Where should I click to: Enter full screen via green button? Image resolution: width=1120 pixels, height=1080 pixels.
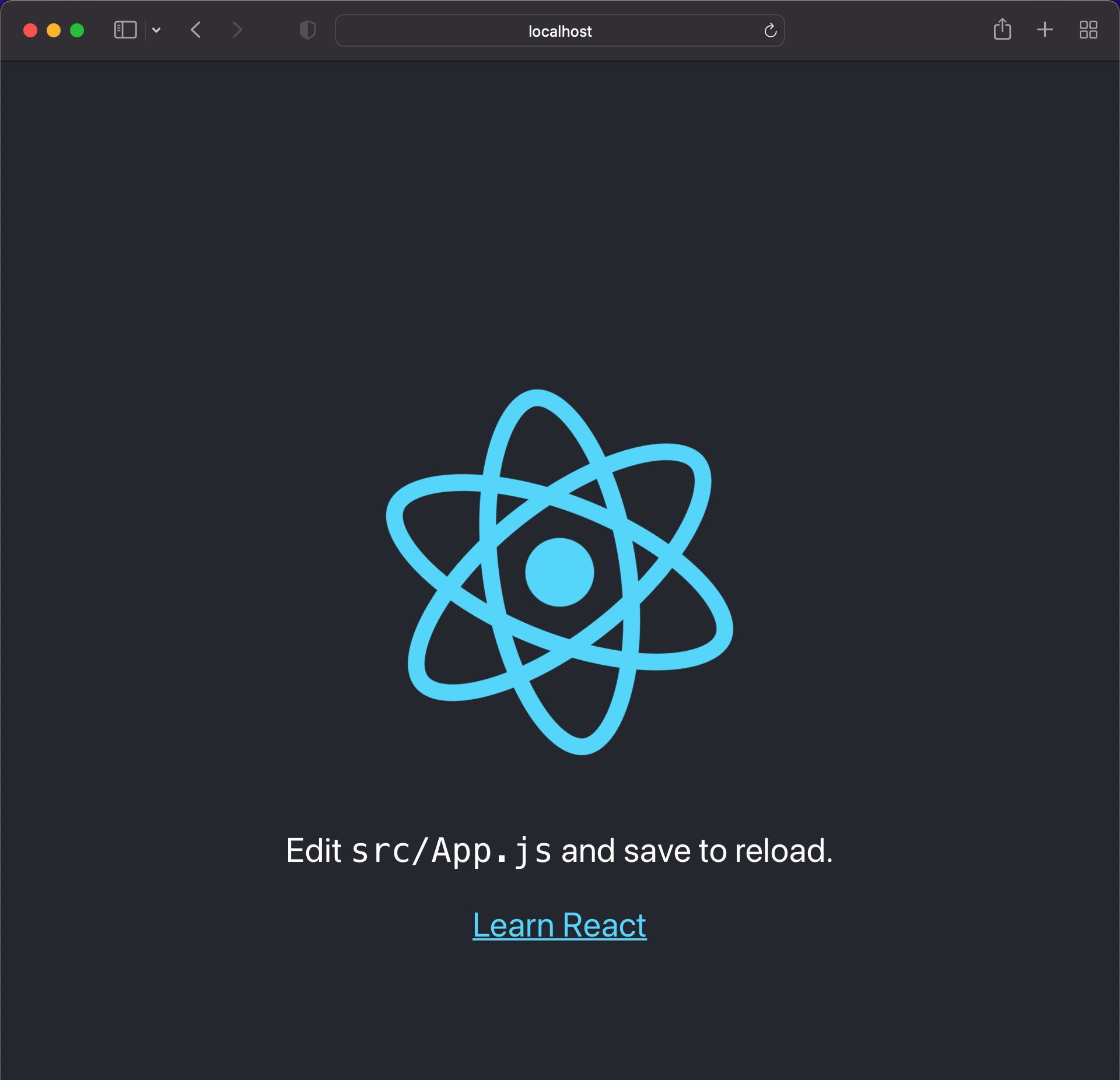click(77, 30)
